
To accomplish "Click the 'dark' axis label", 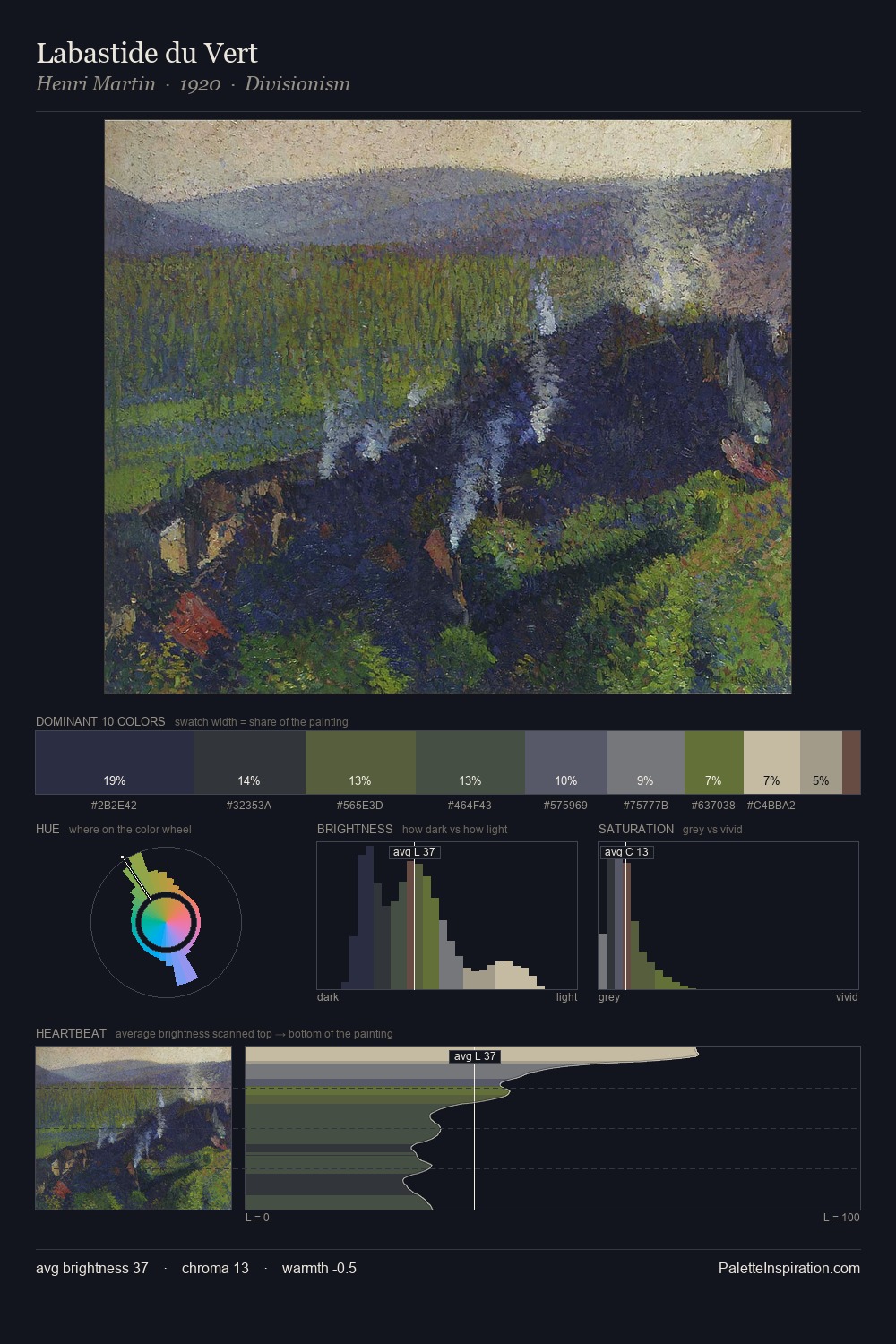I will pos(328,997).
